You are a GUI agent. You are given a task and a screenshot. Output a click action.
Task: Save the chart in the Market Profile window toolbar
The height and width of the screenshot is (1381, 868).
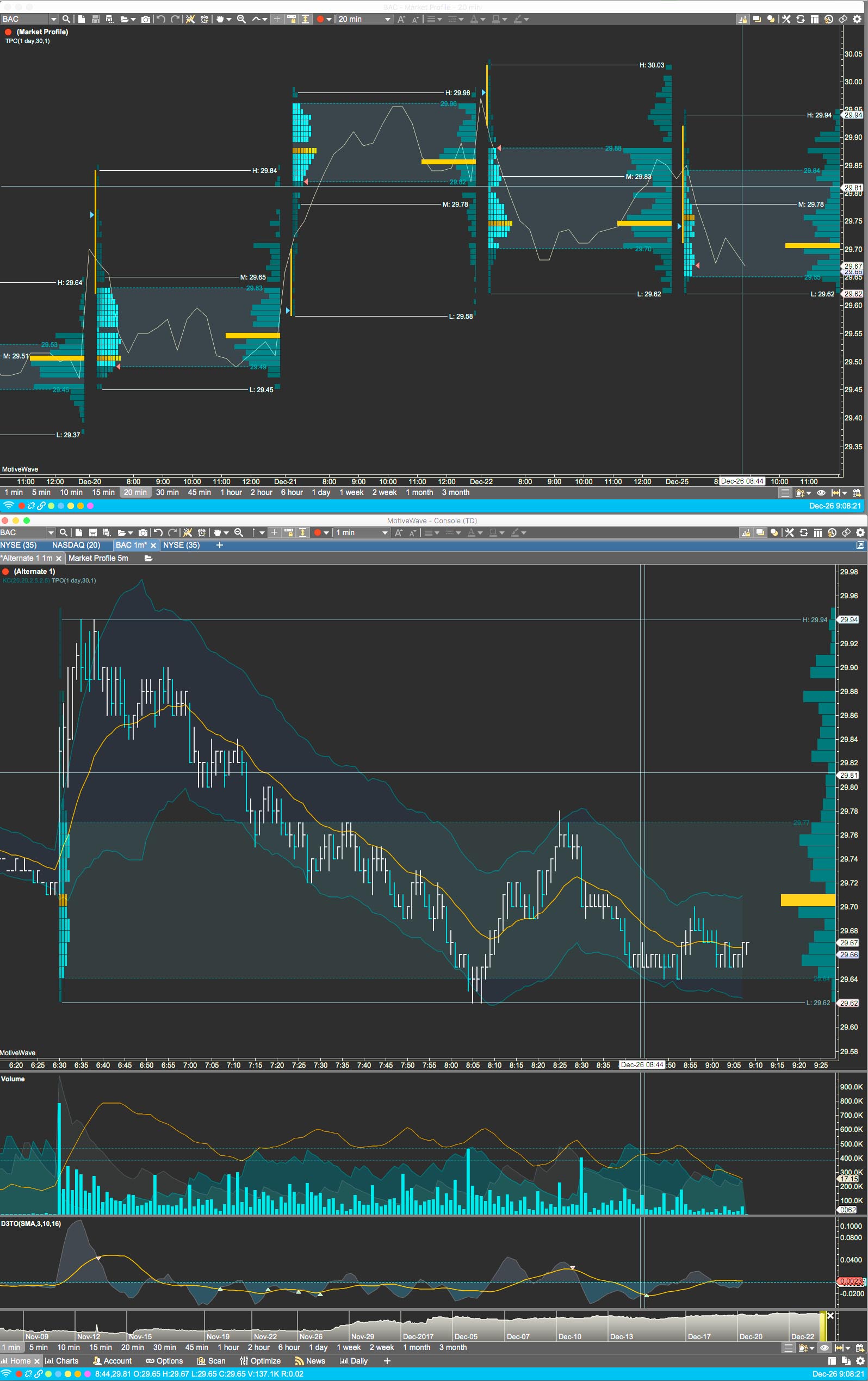(x=96, y=19)
